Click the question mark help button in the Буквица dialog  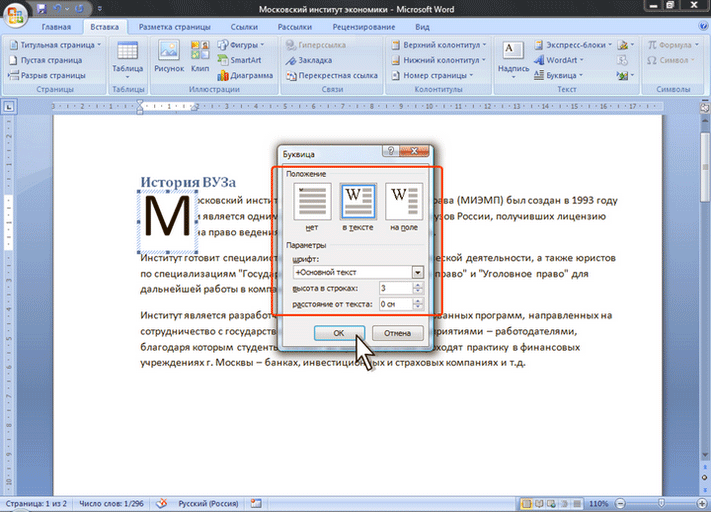[x=390, y=151]
